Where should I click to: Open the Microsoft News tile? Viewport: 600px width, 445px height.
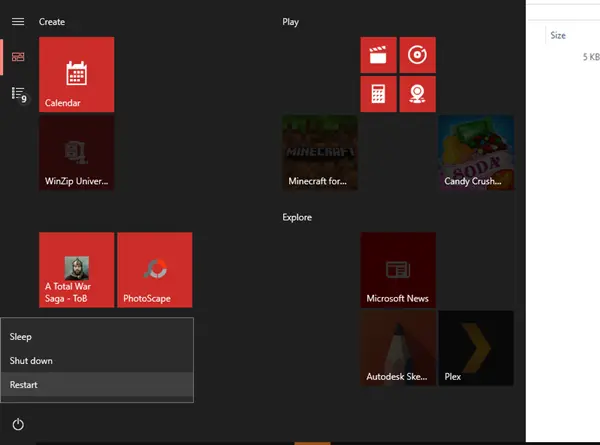coord(398,269)
